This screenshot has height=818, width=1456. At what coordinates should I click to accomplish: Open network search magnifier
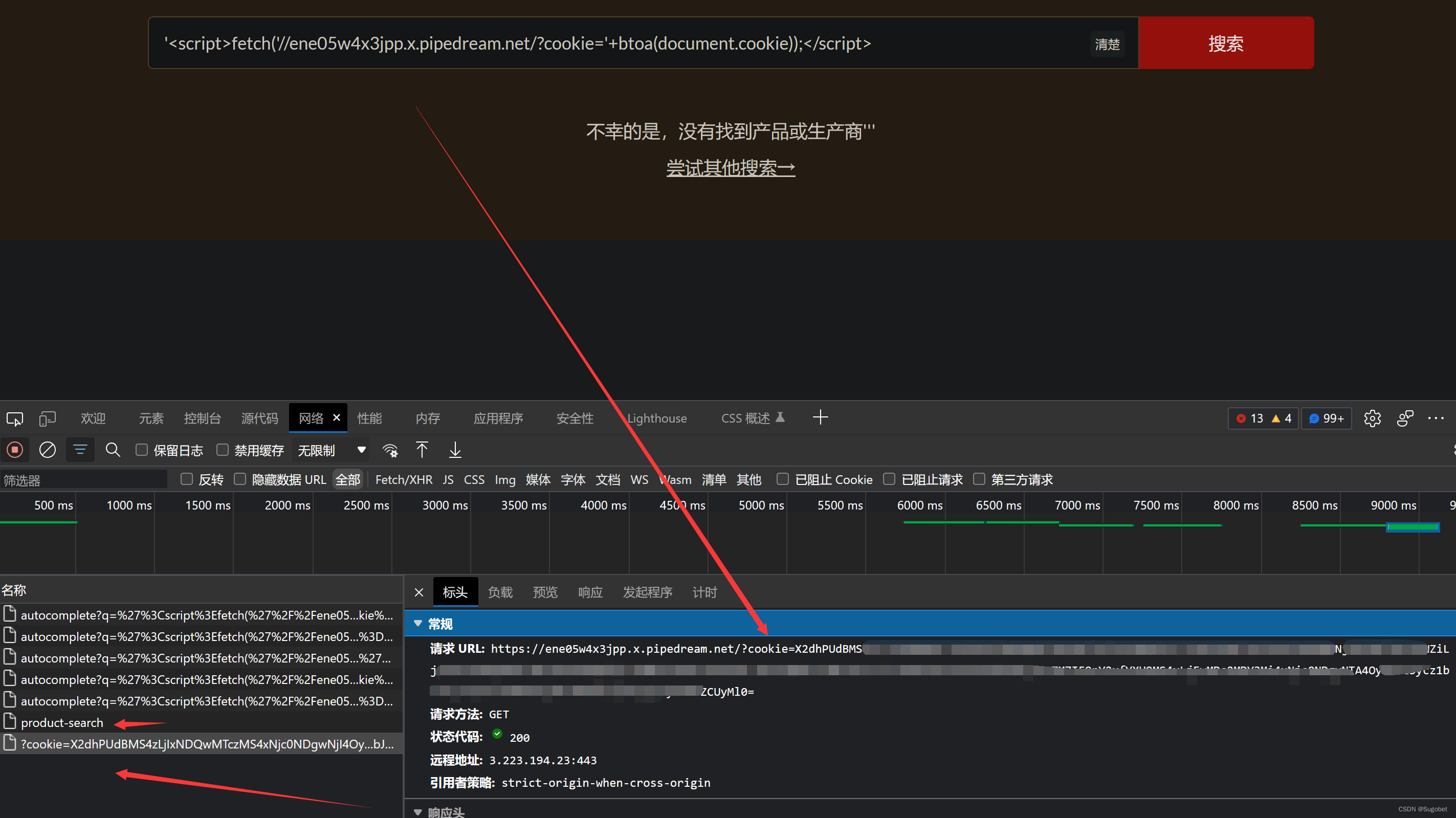pos(113,450)
